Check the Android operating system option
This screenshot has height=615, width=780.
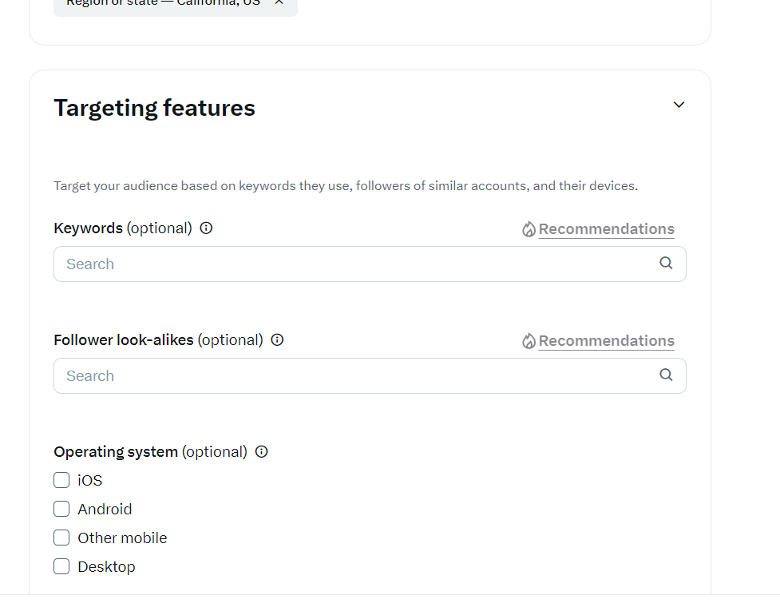(62, 509)
